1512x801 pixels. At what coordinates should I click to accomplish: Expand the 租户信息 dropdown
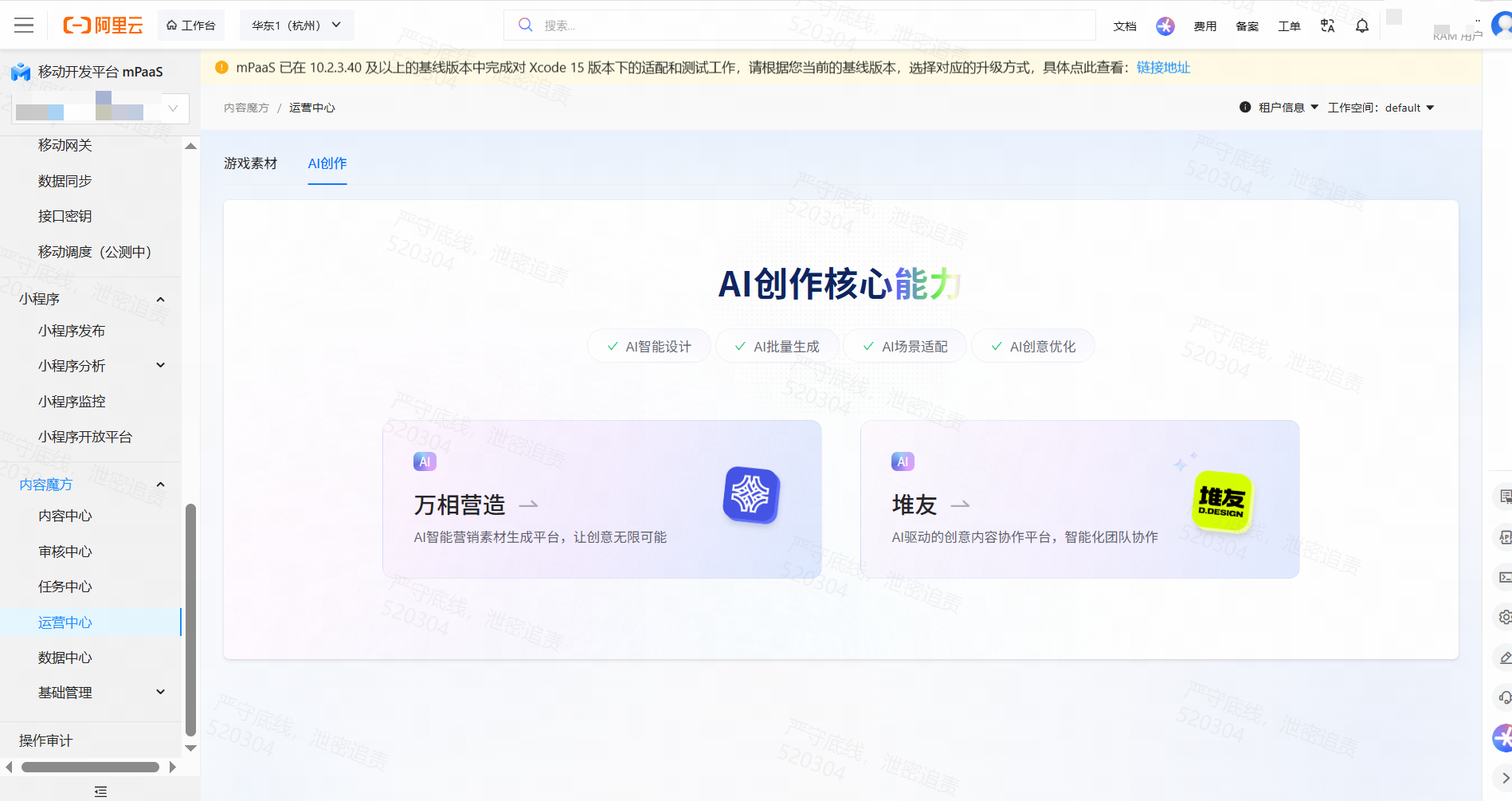pyautogui.click(x=1288, y=108)
